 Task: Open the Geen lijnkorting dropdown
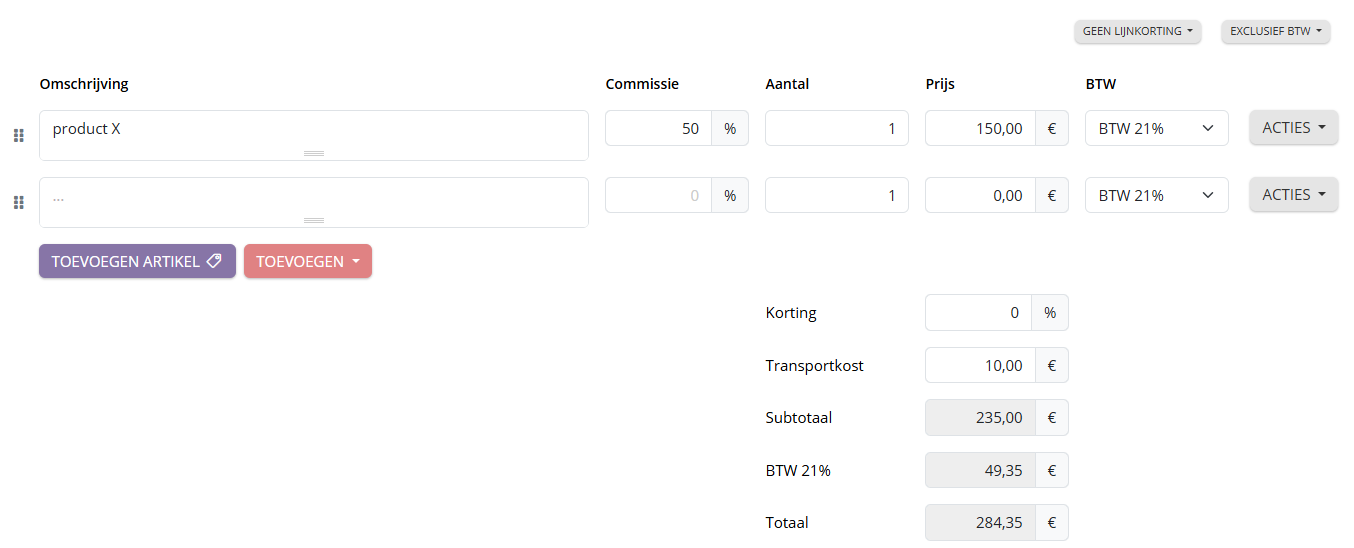pyautogui.click(x=1137, y=32)
